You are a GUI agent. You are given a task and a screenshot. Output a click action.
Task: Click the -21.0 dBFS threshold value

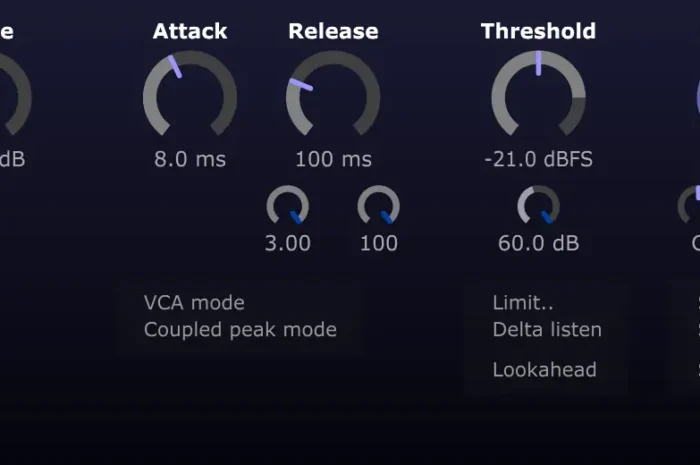[x=538, y=158]
